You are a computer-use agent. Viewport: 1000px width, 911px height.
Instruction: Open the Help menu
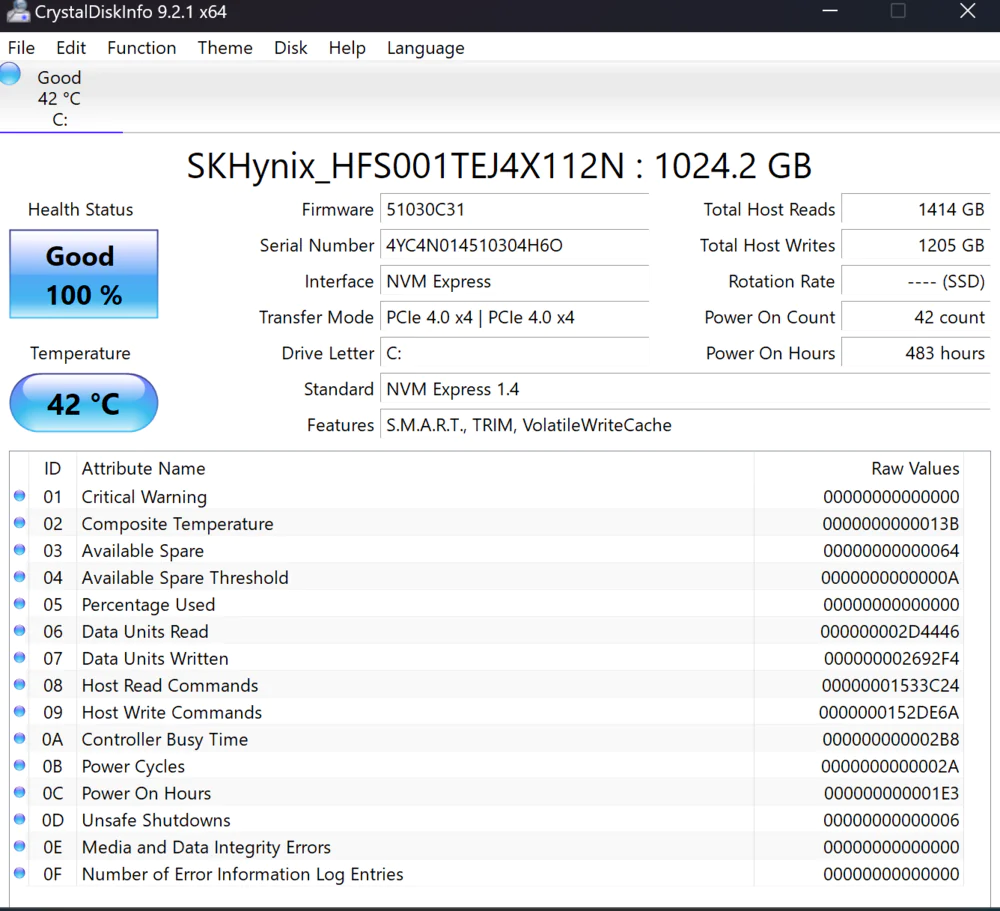pos(347,48)
